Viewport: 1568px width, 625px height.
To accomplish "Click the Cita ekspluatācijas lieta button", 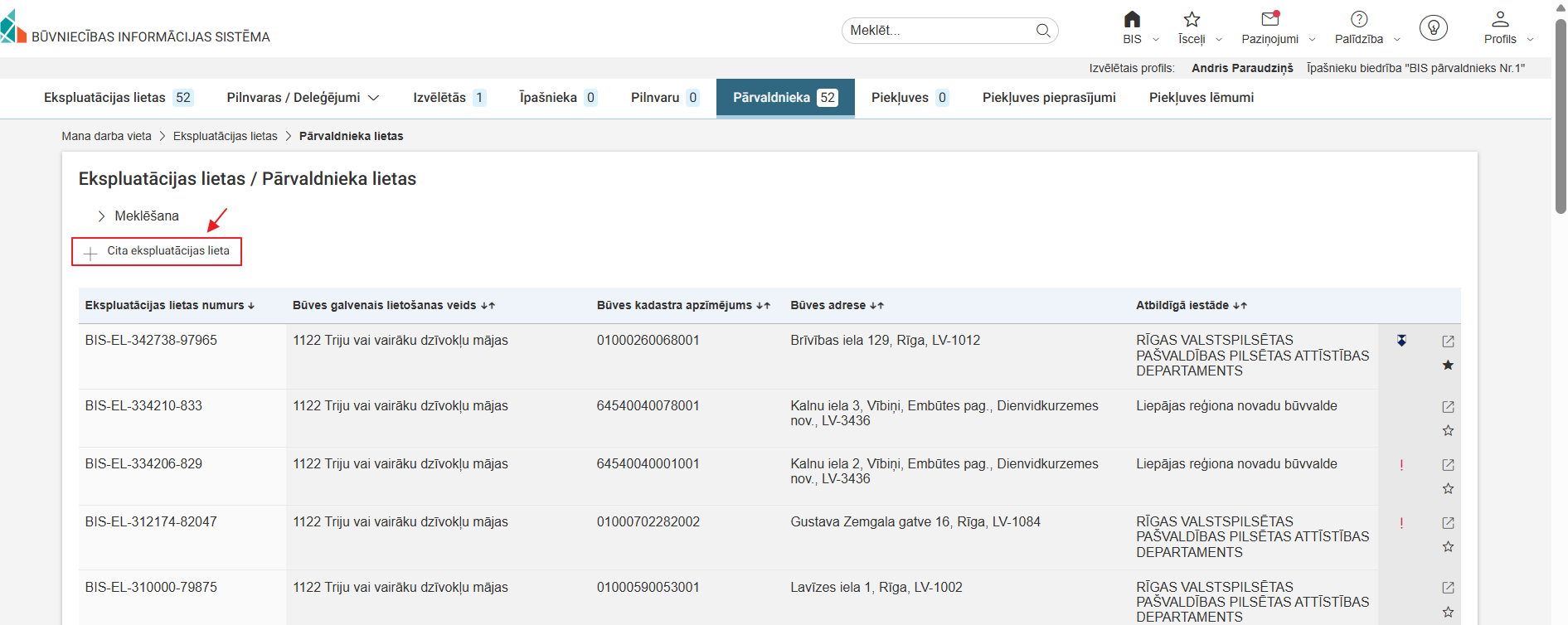I will pos(157,251).
